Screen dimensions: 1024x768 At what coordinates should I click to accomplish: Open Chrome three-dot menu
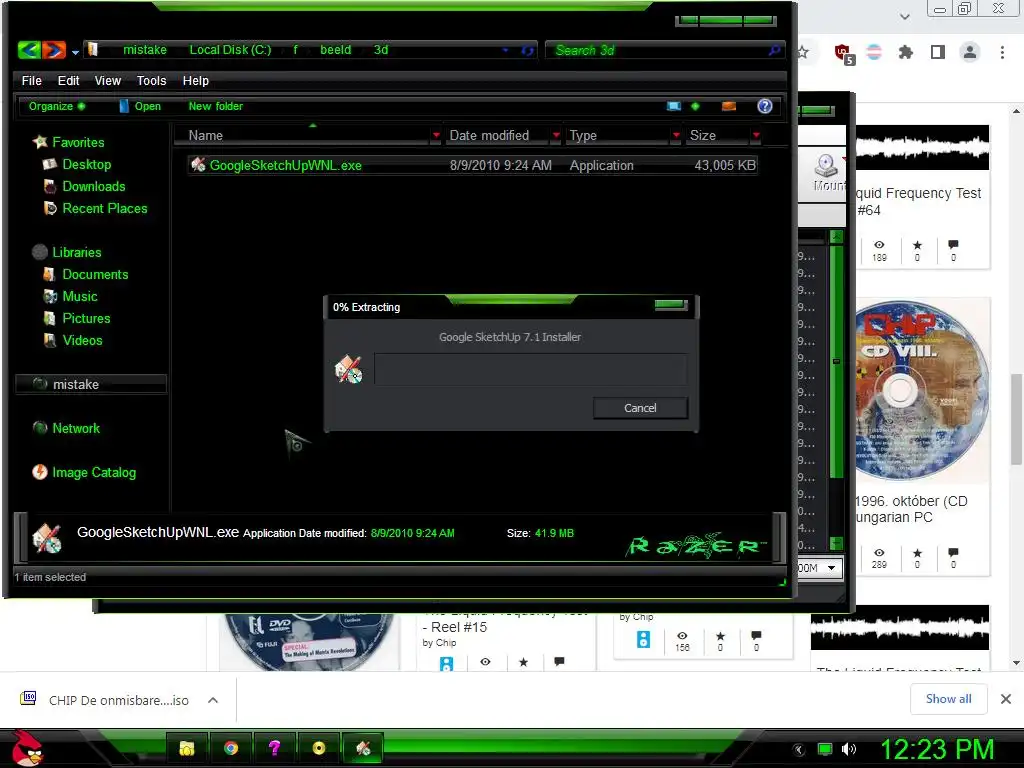pyautogui.click(x=1002, y=52)
